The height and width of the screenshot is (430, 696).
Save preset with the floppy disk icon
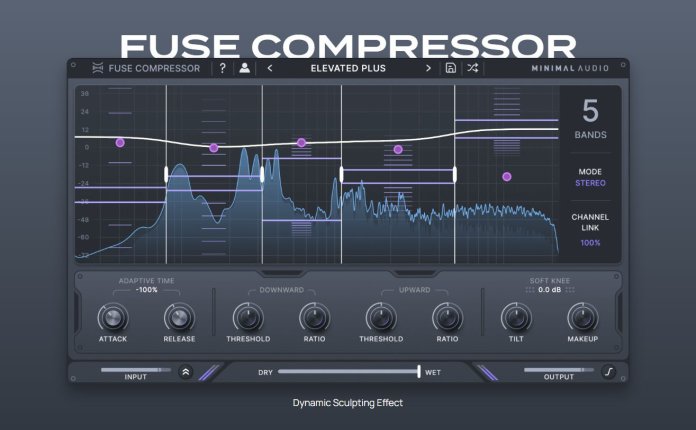[451, 68]
